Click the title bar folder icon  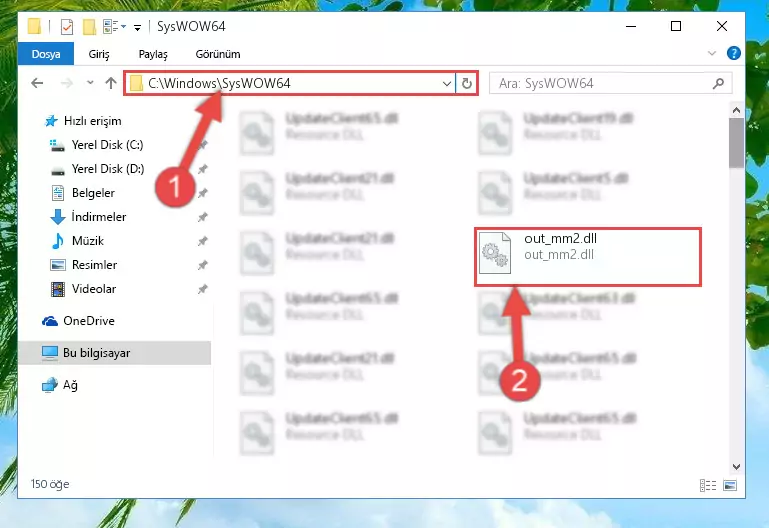tap(34, 26)
